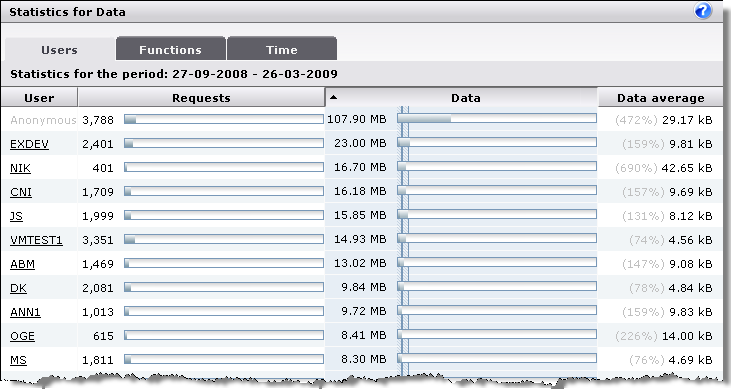Open the NIK user link

21,168
